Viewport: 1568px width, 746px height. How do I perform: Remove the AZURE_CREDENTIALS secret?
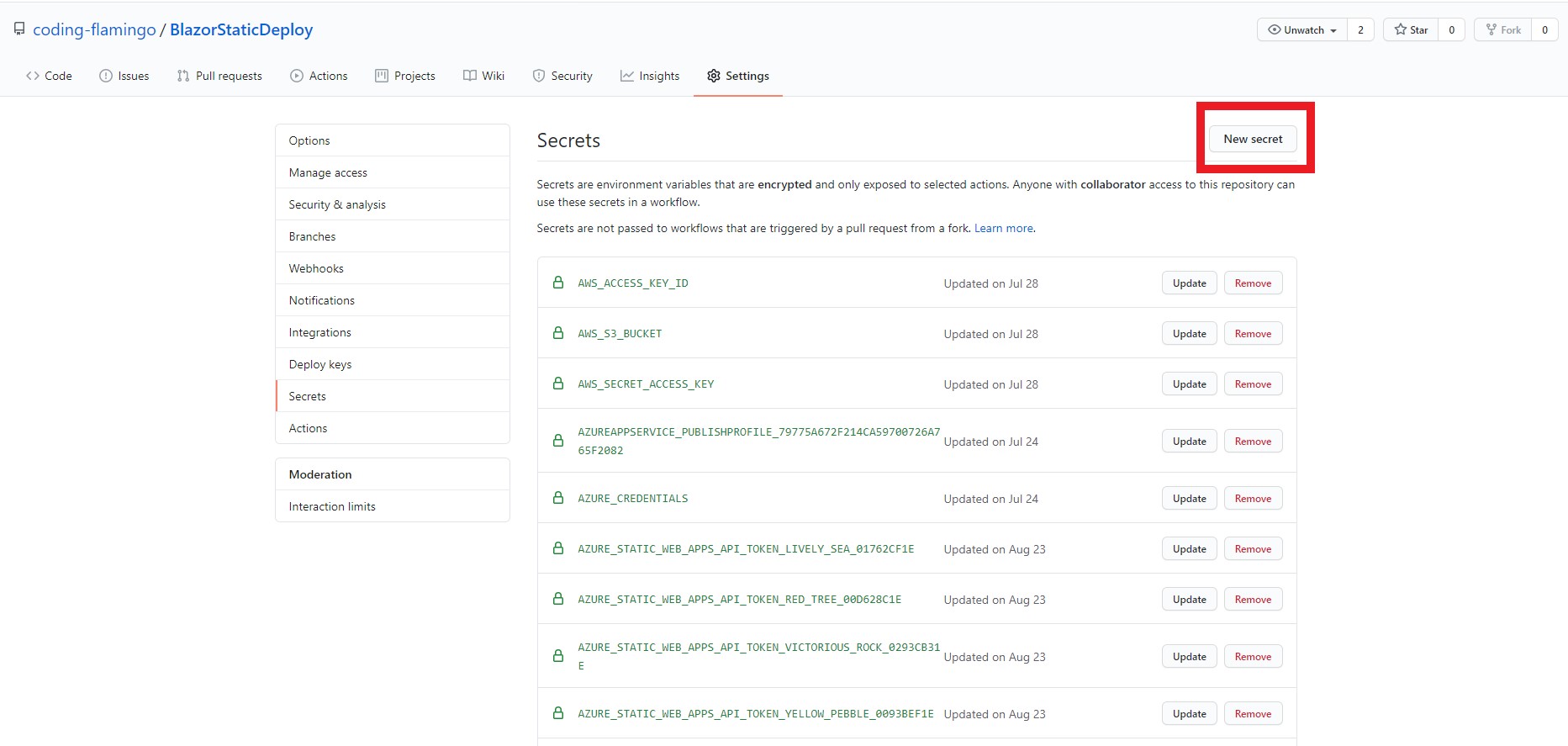1253,499
